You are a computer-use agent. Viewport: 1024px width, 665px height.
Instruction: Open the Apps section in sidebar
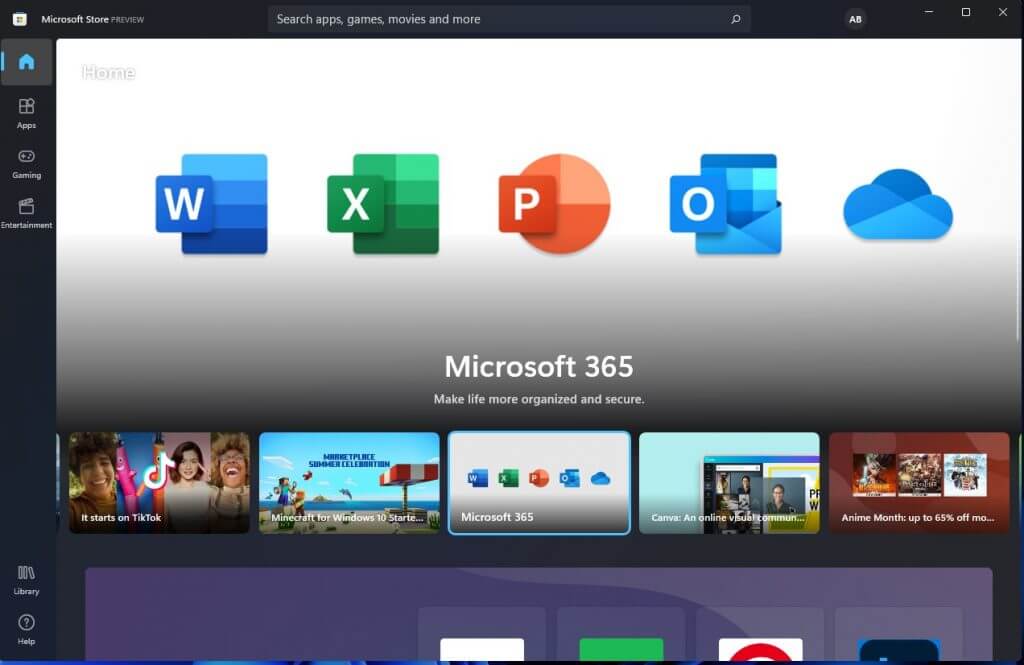point(26,113)
